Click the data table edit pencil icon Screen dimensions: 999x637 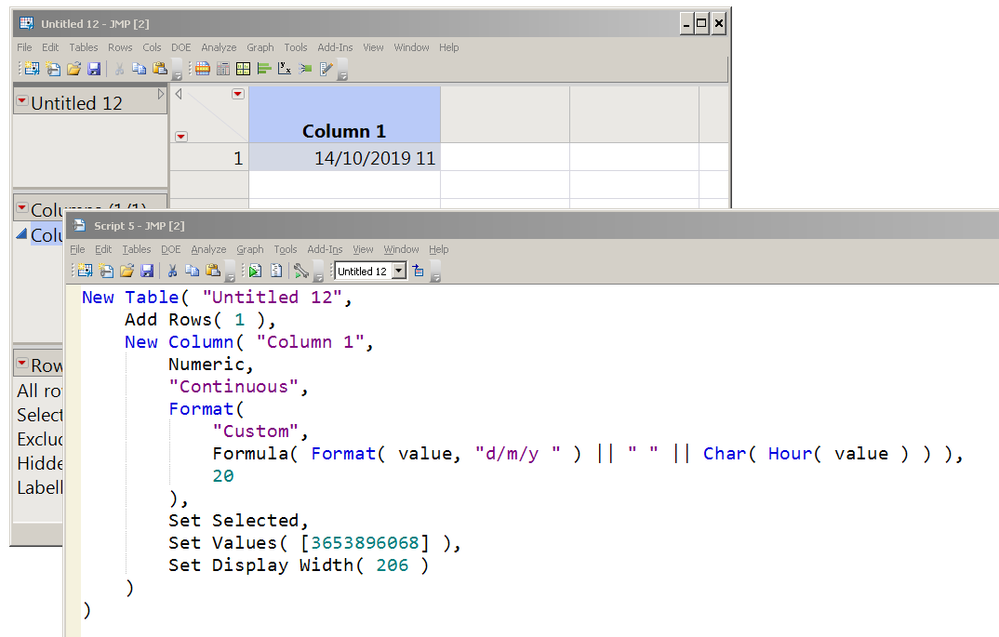326,69
